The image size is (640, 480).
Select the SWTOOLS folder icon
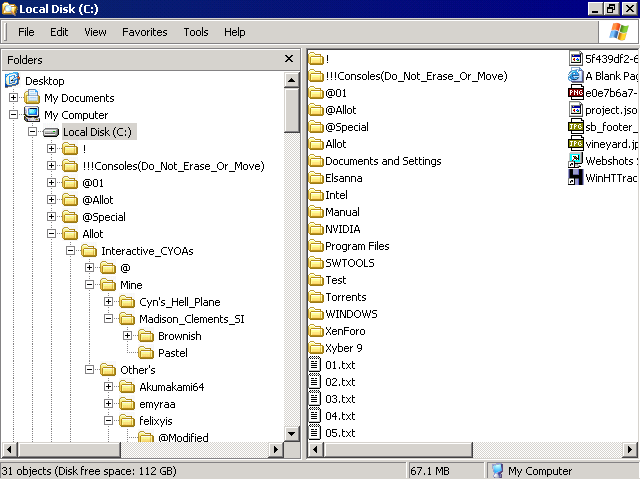point(316,263)
